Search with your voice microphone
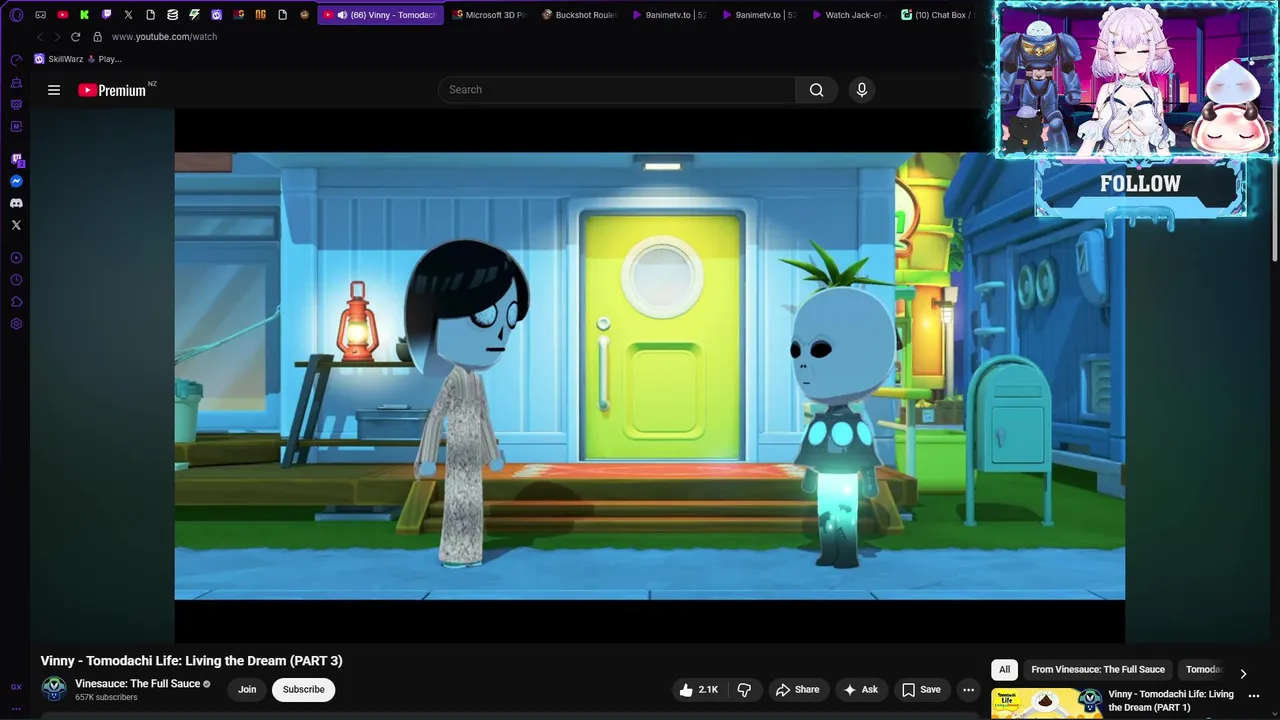 (x=862, y=90)
